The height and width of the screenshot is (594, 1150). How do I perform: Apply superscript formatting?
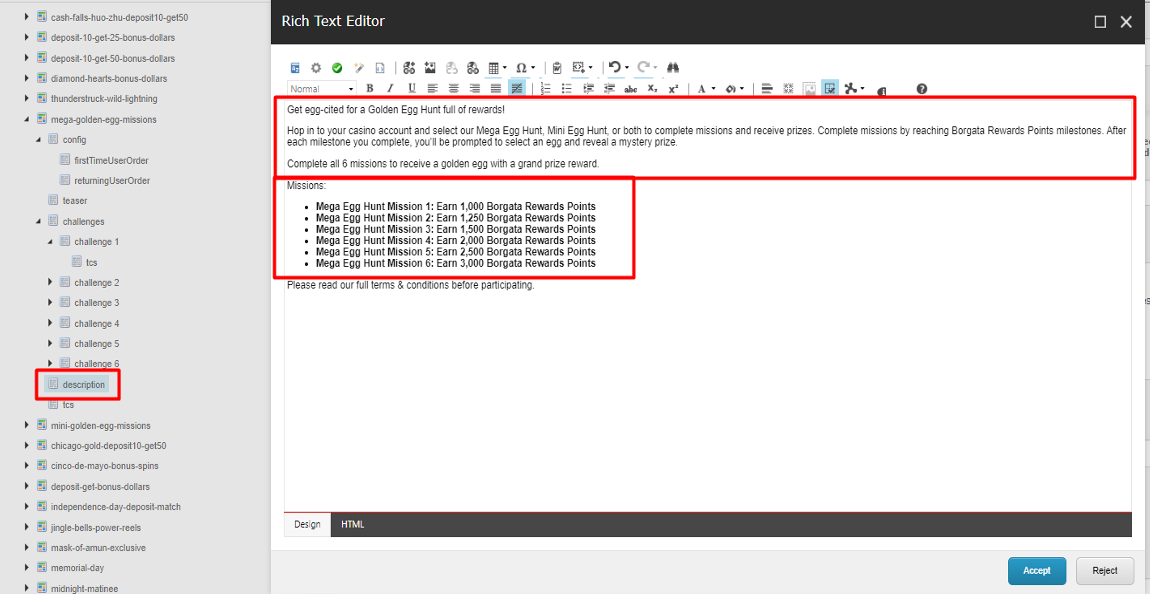pyautogui.click(x=673, y=89)
